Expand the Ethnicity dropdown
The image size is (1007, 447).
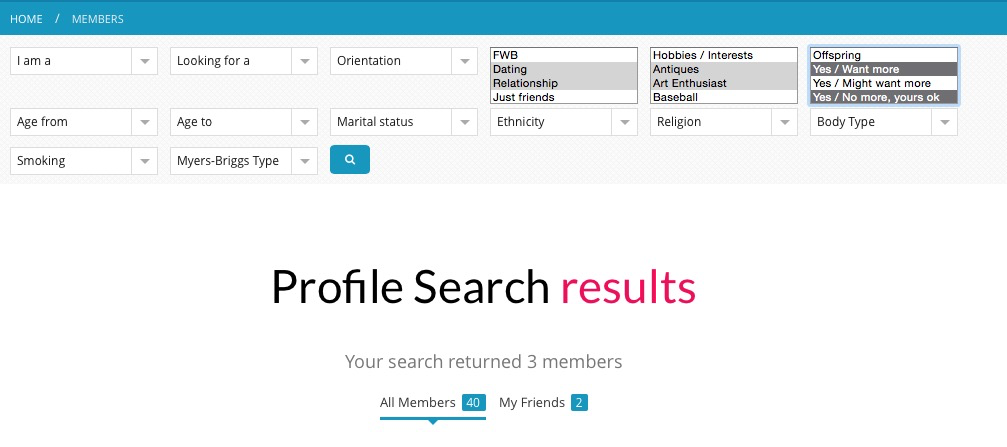coord(563,122)
